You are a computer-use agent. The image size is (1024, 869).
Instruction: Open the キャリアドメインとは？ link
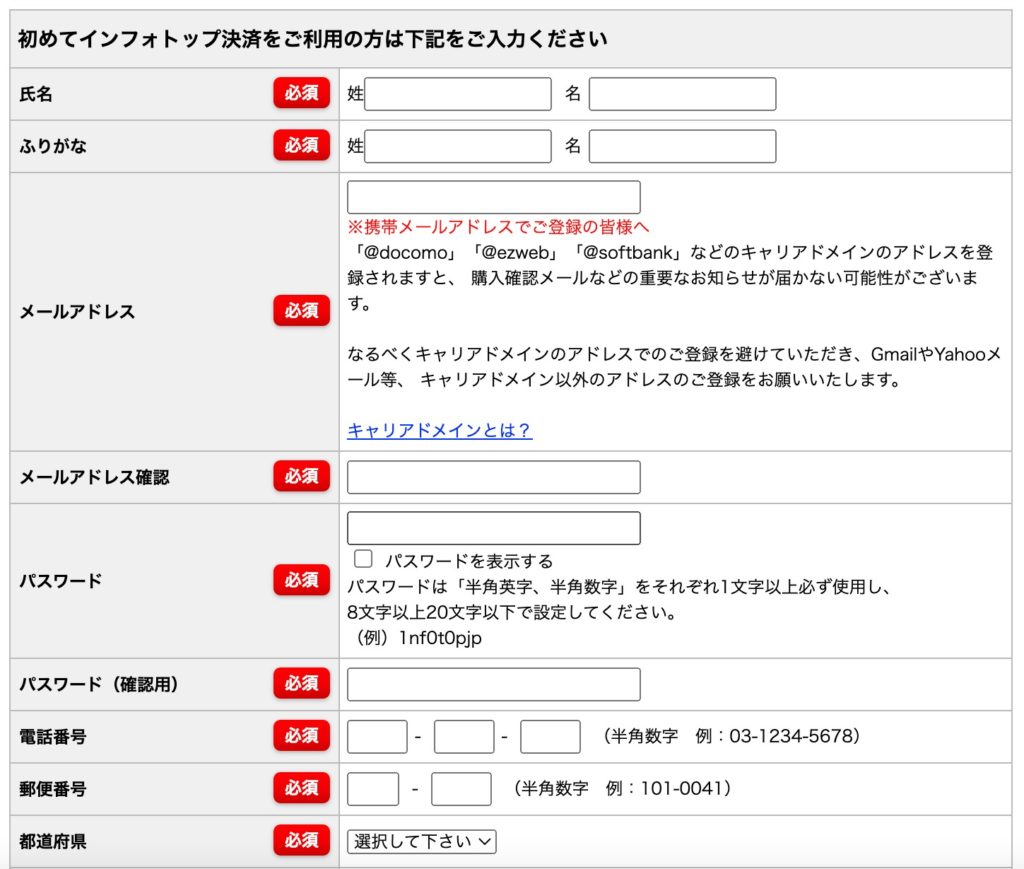coord(439,430)
